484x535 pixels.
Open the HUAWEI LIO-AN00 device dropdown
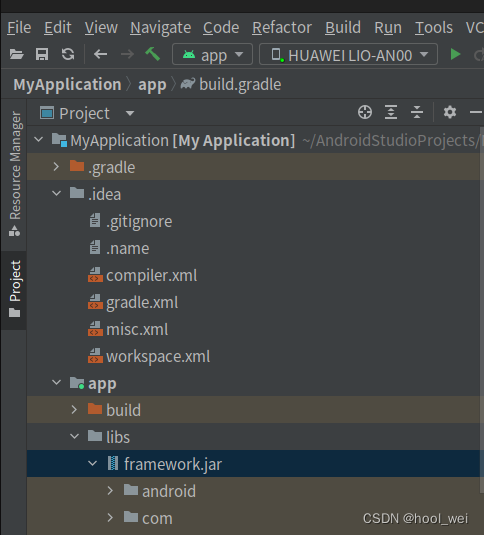[348, 54]
